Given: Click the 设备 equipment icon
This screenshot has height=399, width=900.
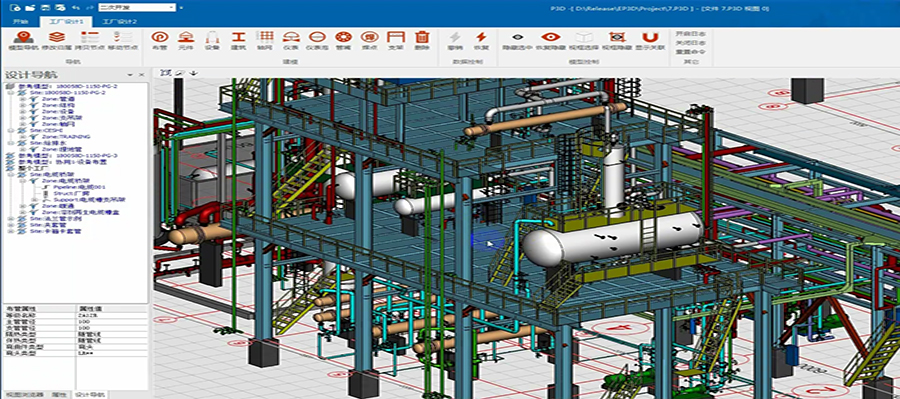Looking at the screenshot, I should tap(212, 41).
